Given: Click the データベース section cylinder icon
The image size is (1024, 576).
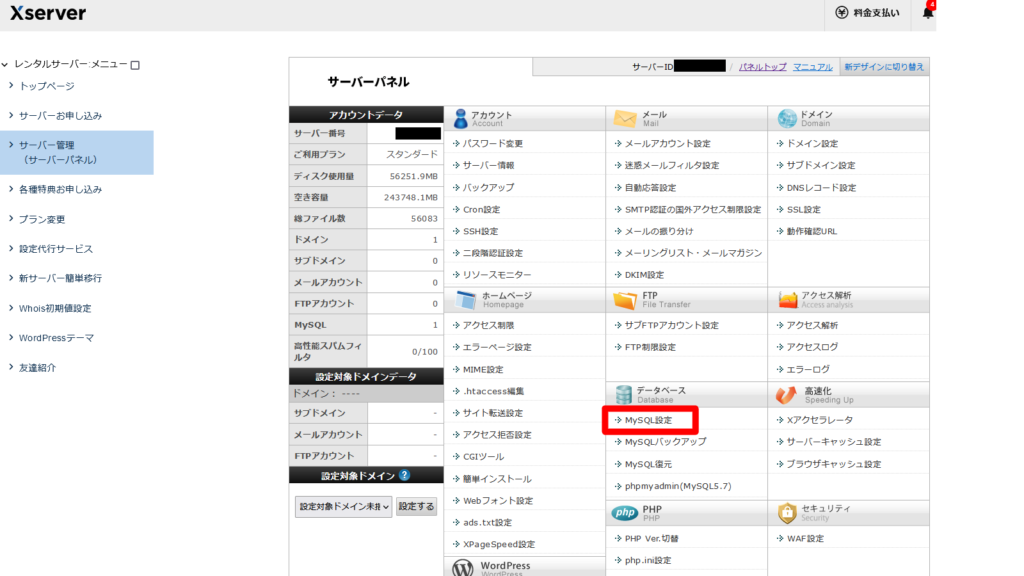Looking at the screenshot, I should [x=624, y=394].
